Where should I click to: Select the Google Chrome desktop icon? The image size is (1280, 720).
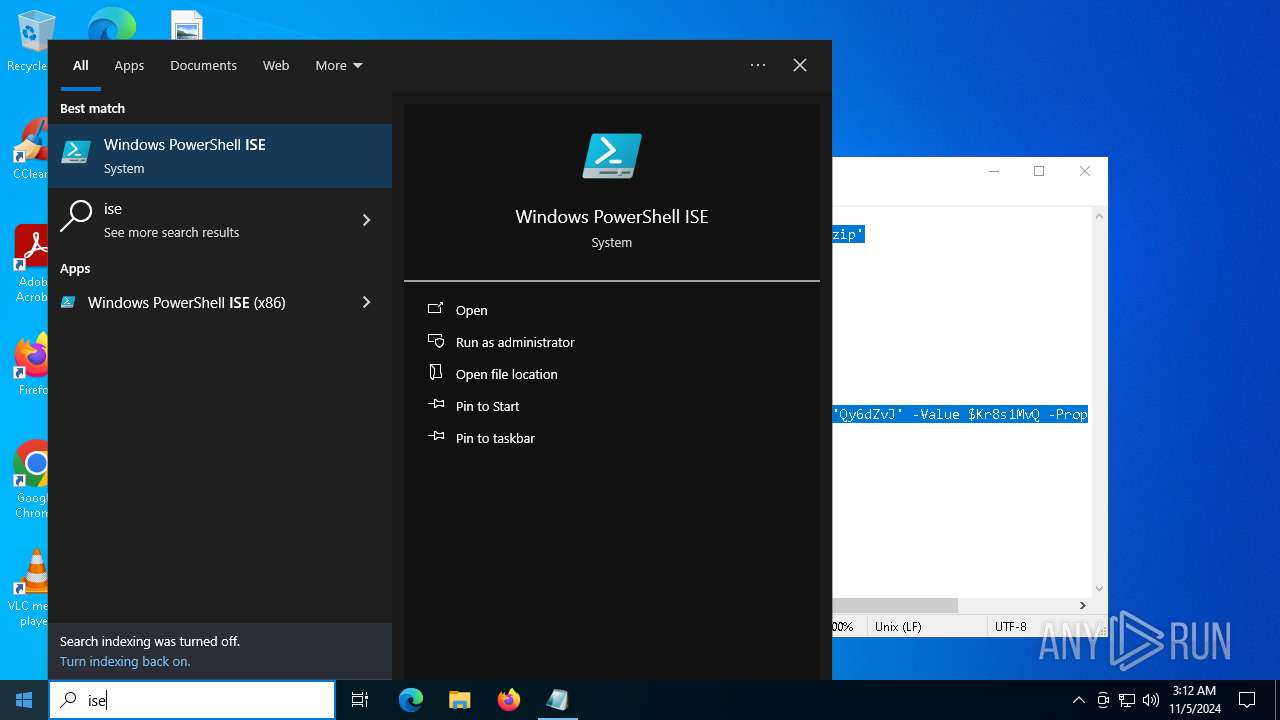coord(32,480)
